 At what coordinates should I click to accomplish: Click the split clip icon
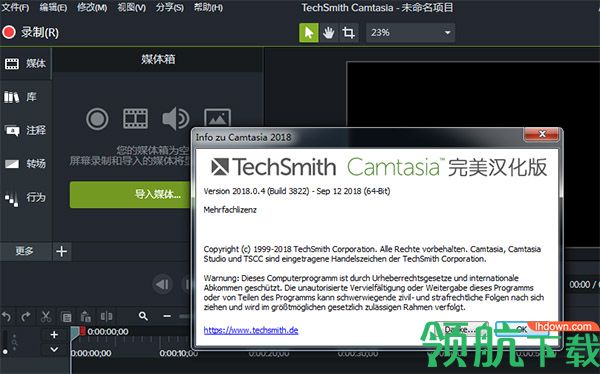coord(106,316)
